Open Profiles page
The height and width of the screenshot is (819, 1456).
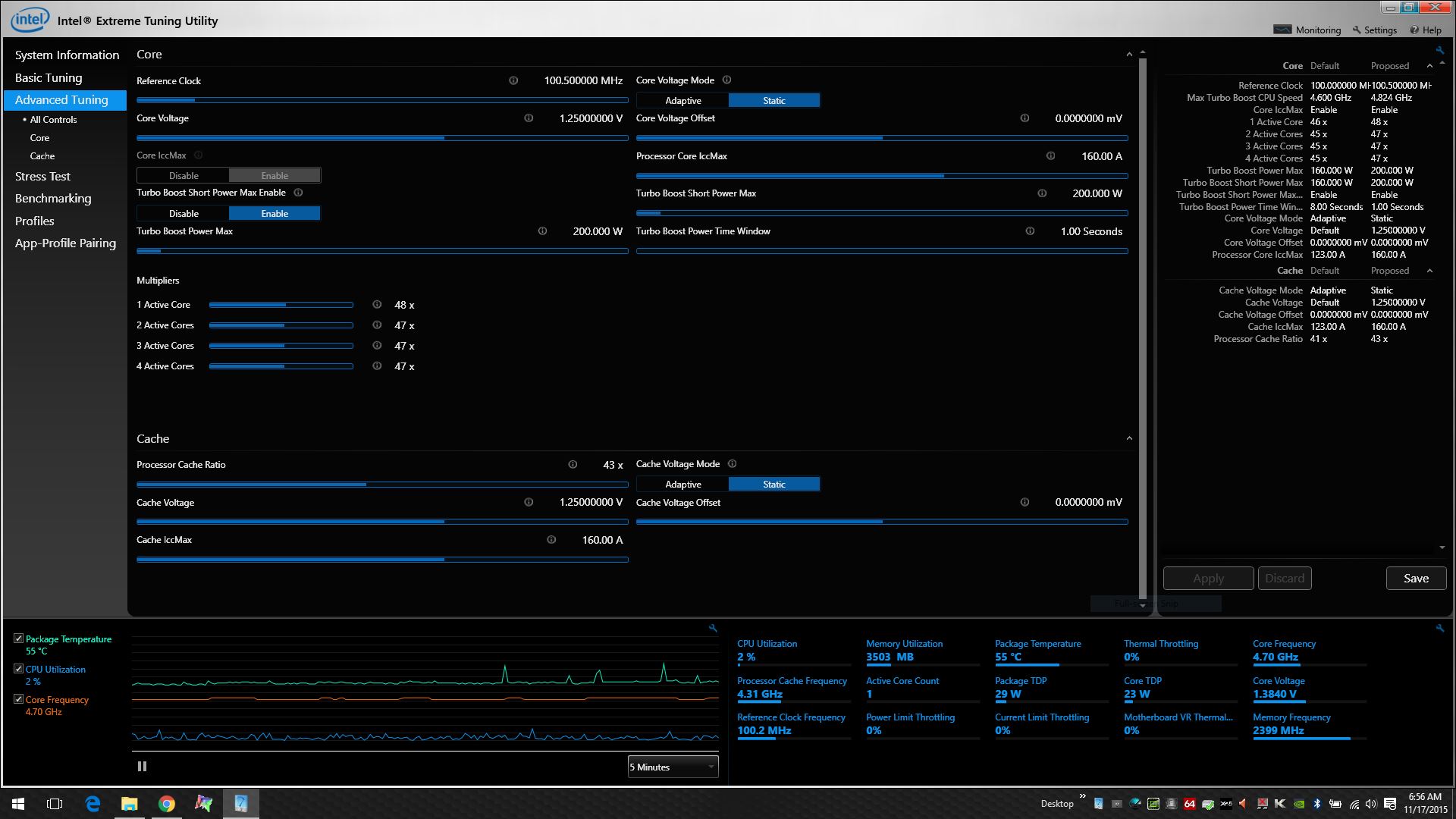pos(35,221)
